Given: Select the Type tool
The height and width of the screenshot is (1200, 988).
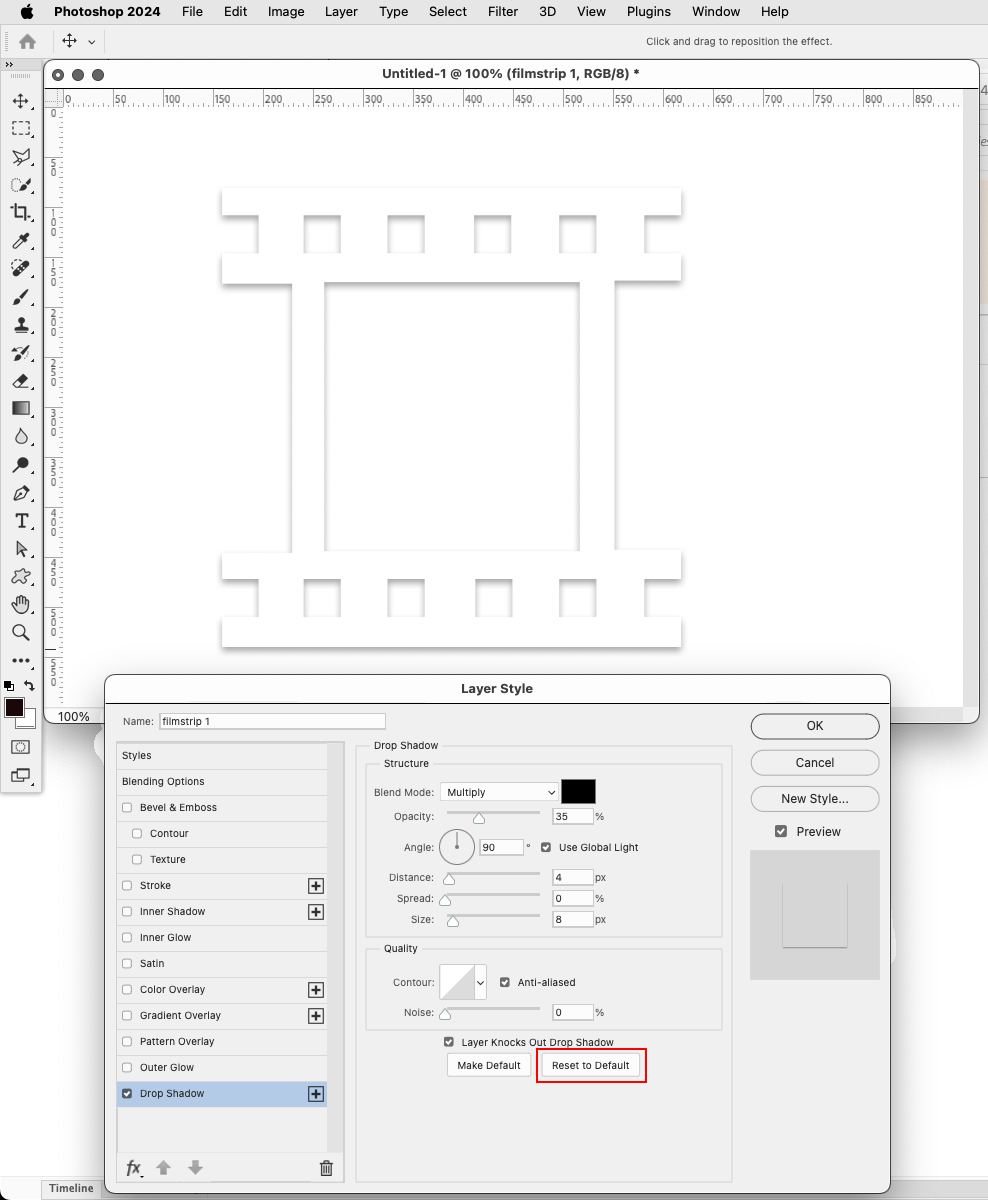Looking at the screenshot, I should pos(21,520).
